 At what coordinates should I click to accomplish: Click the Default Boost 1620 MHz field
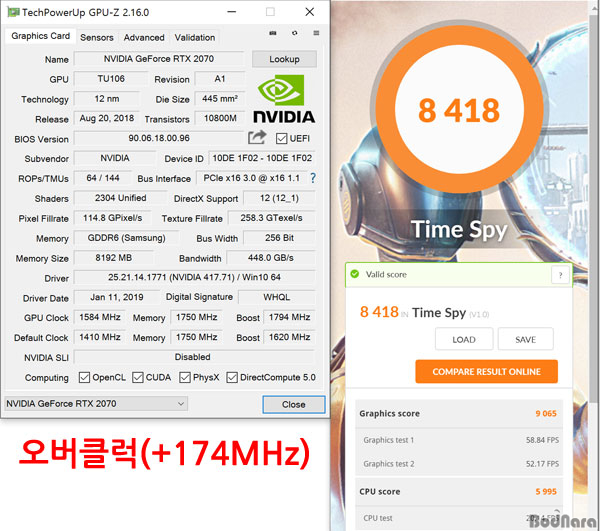(289, 337)
